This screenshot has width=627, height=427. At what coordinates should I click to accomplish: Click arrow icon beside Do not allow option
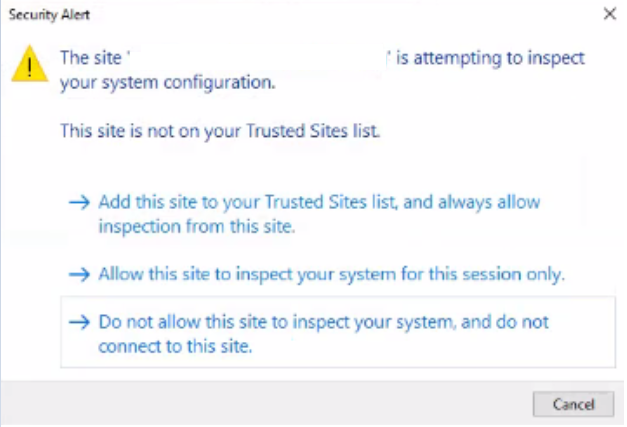click(x=80, y=323)
